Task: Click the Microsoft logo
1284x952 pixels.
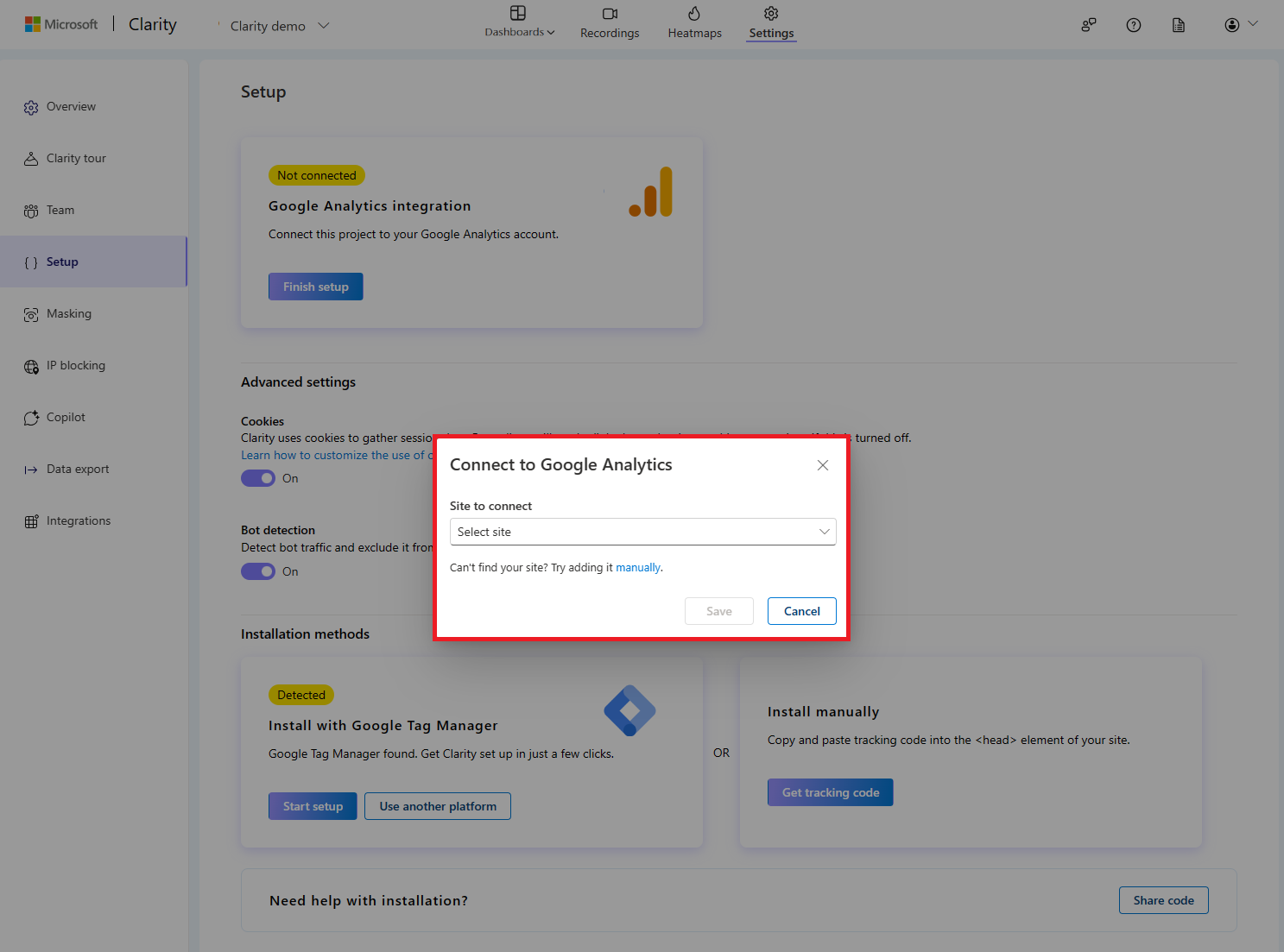Action: 61,24
